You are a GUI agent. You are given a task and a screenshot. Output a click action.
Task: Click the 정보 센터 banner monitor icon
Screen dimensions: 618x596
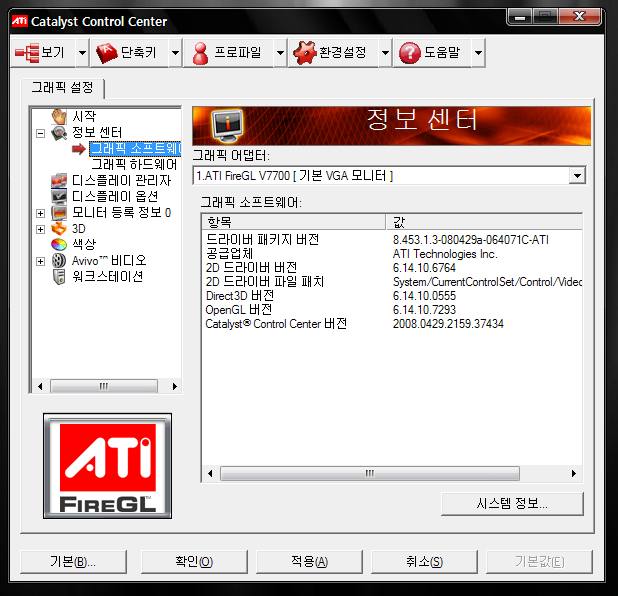click(227, 126)
